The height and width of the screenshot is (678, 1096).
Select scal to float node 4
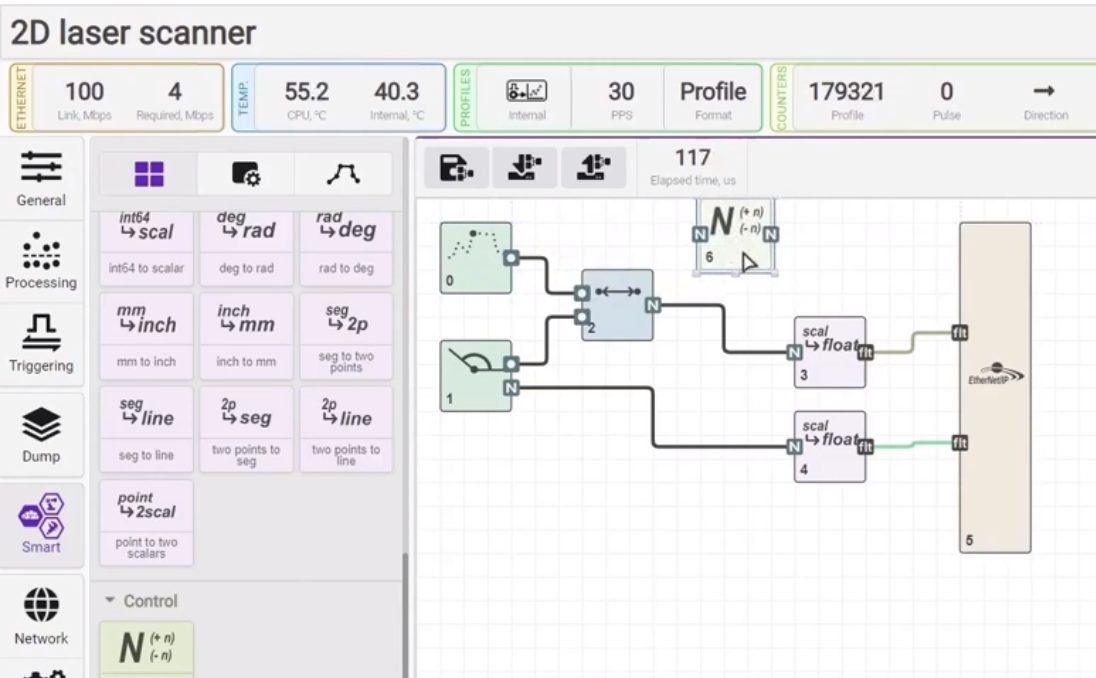click(830, 446)
